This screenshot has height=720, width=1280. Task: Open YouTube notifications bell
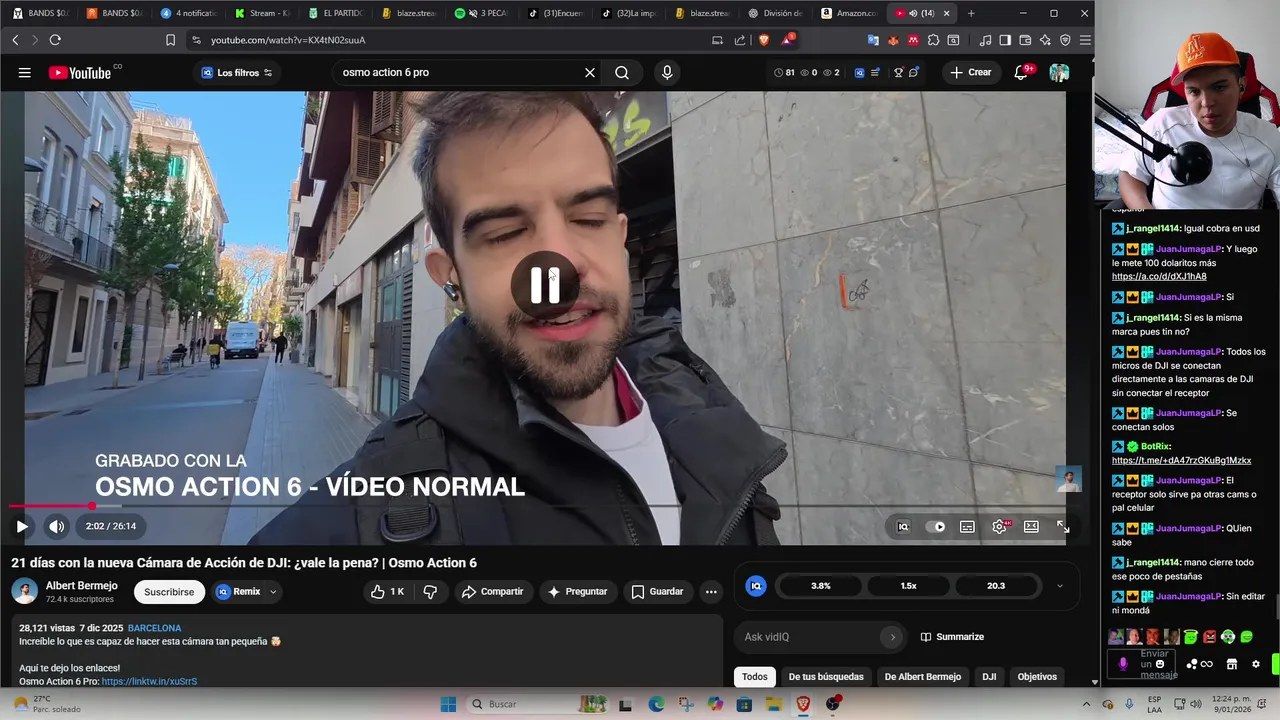pos(1021,72)
